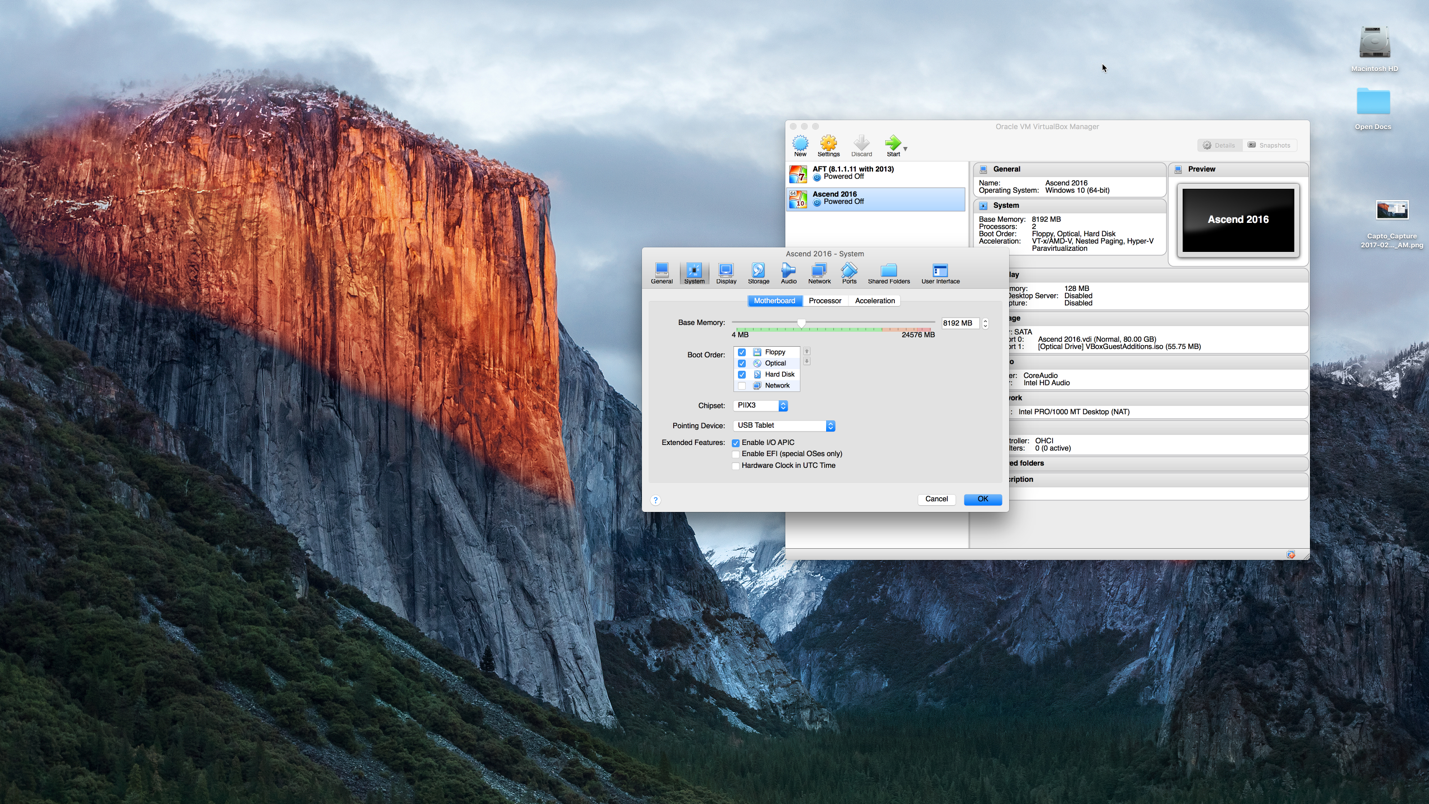Viewport: 1429px width, 804px height.
Task: Click the Windows 10 (64-bit) operating system value
Action: (1077, 190)
